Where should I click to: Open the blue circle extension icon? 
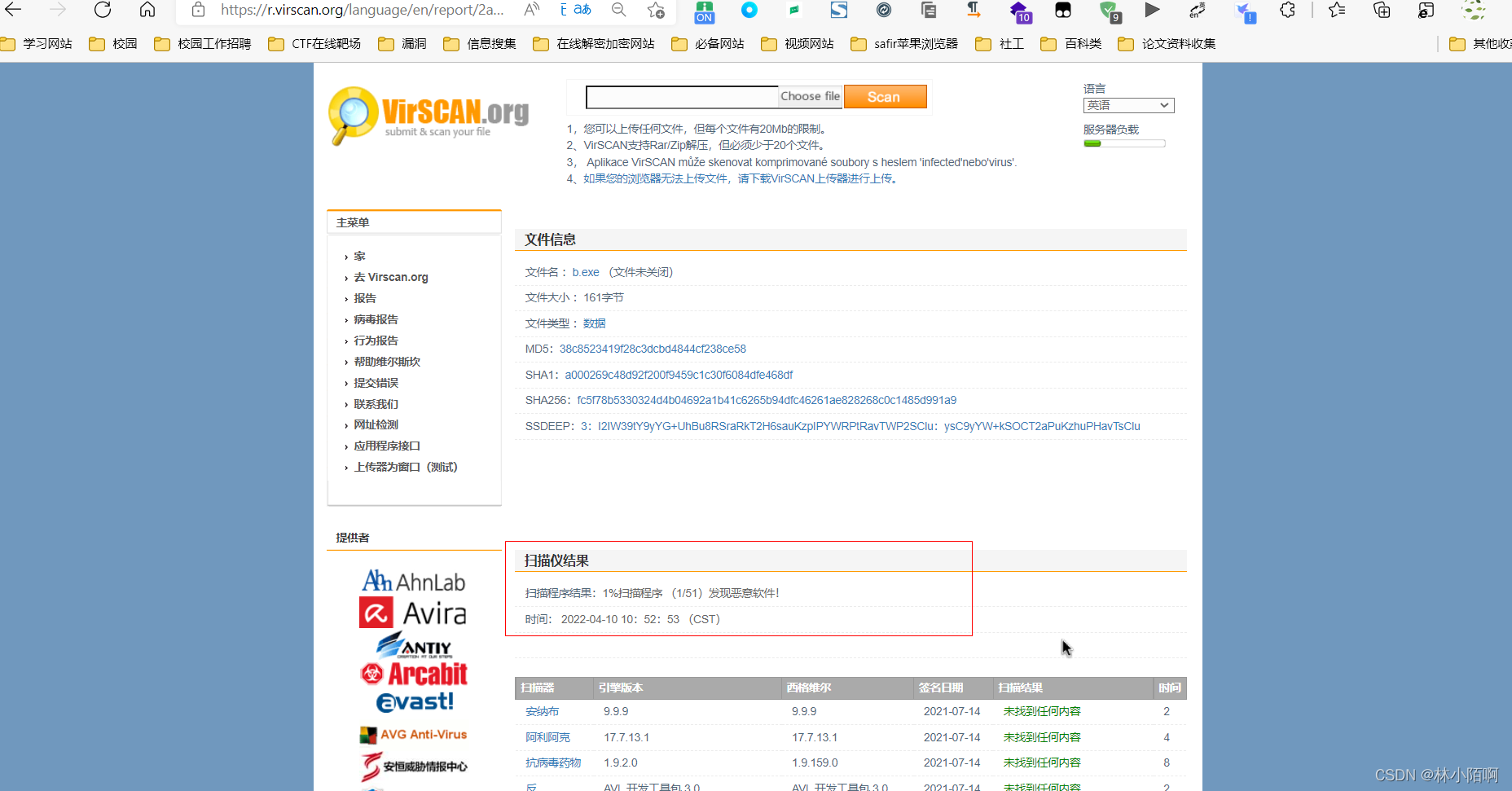tap(749, 10)
